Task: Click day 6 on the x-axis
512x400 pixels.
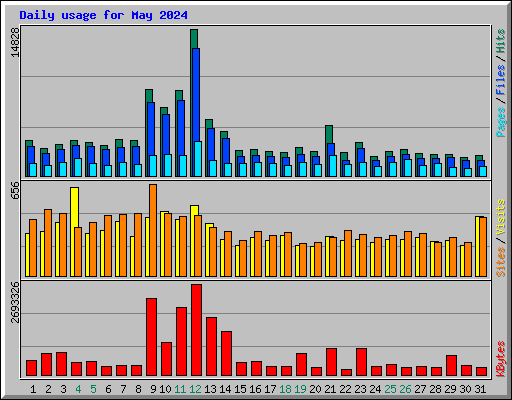Action: 108,389
